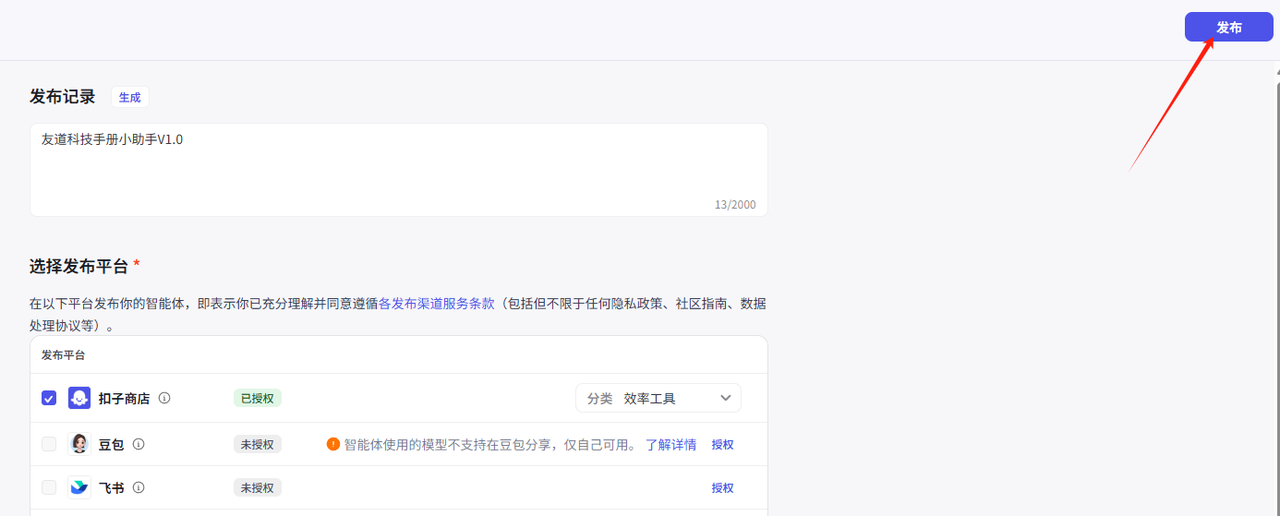Click the 未授权 badge in 豆包 row
This screenshot has width=1280, height=516.
click(257, 444)
